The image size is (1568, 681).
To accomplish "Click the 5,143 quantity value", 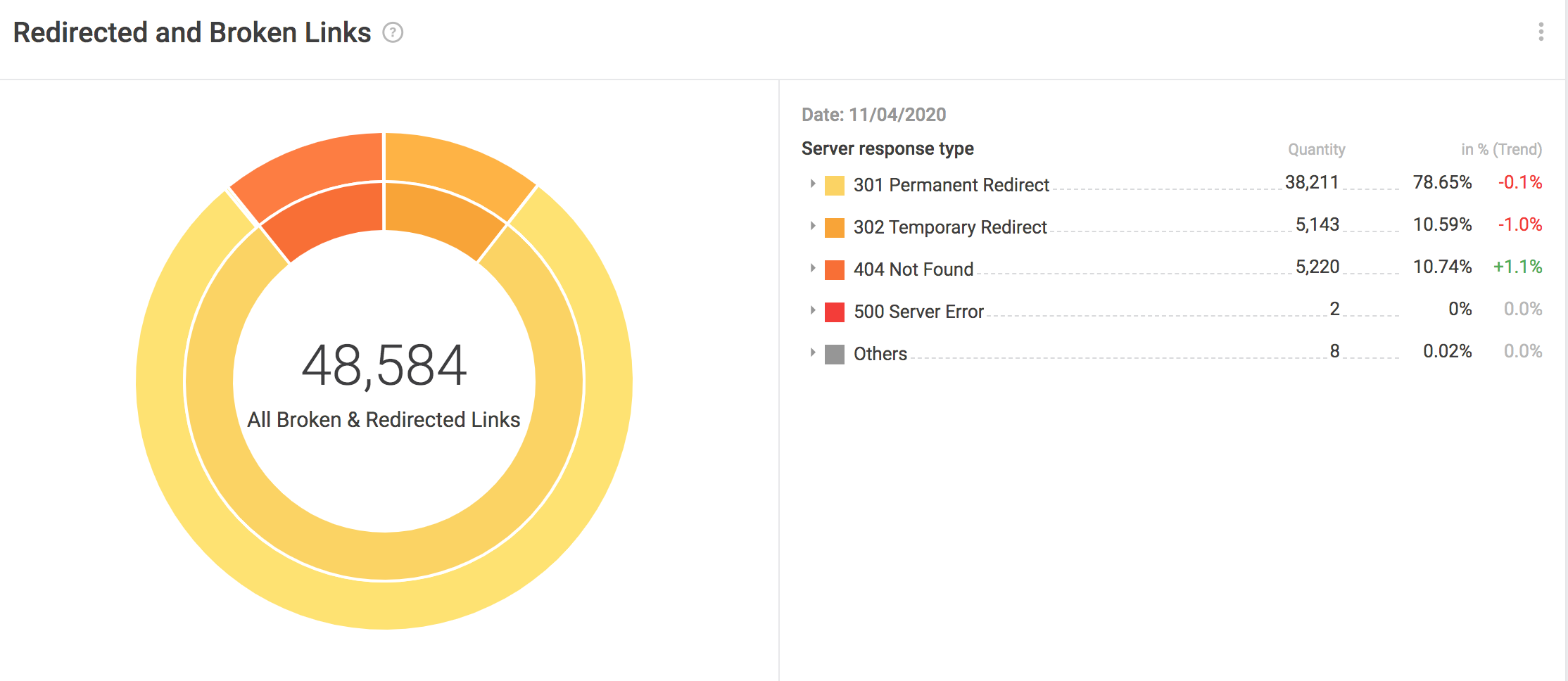I will click(x=1317, y=224).
